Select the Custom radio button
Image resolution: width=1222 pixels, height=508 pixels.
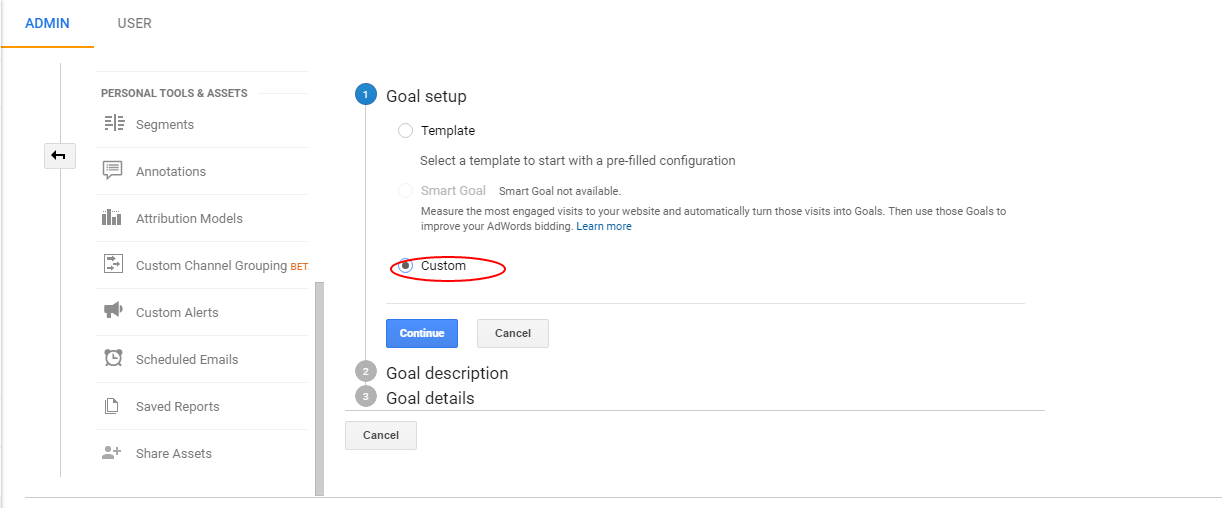(x=405, y=266)
